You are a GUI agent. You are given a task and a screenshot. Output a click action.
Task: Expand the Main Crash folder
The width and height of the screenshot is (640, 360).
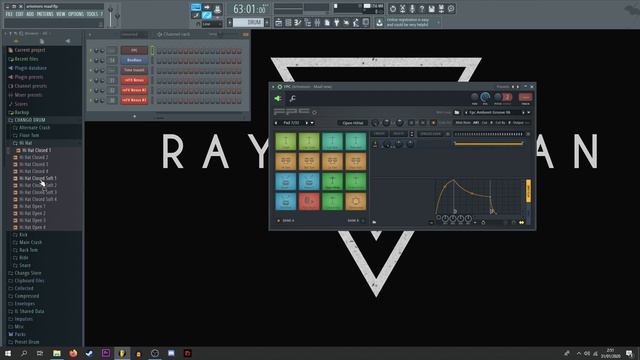tap(31, 242)
